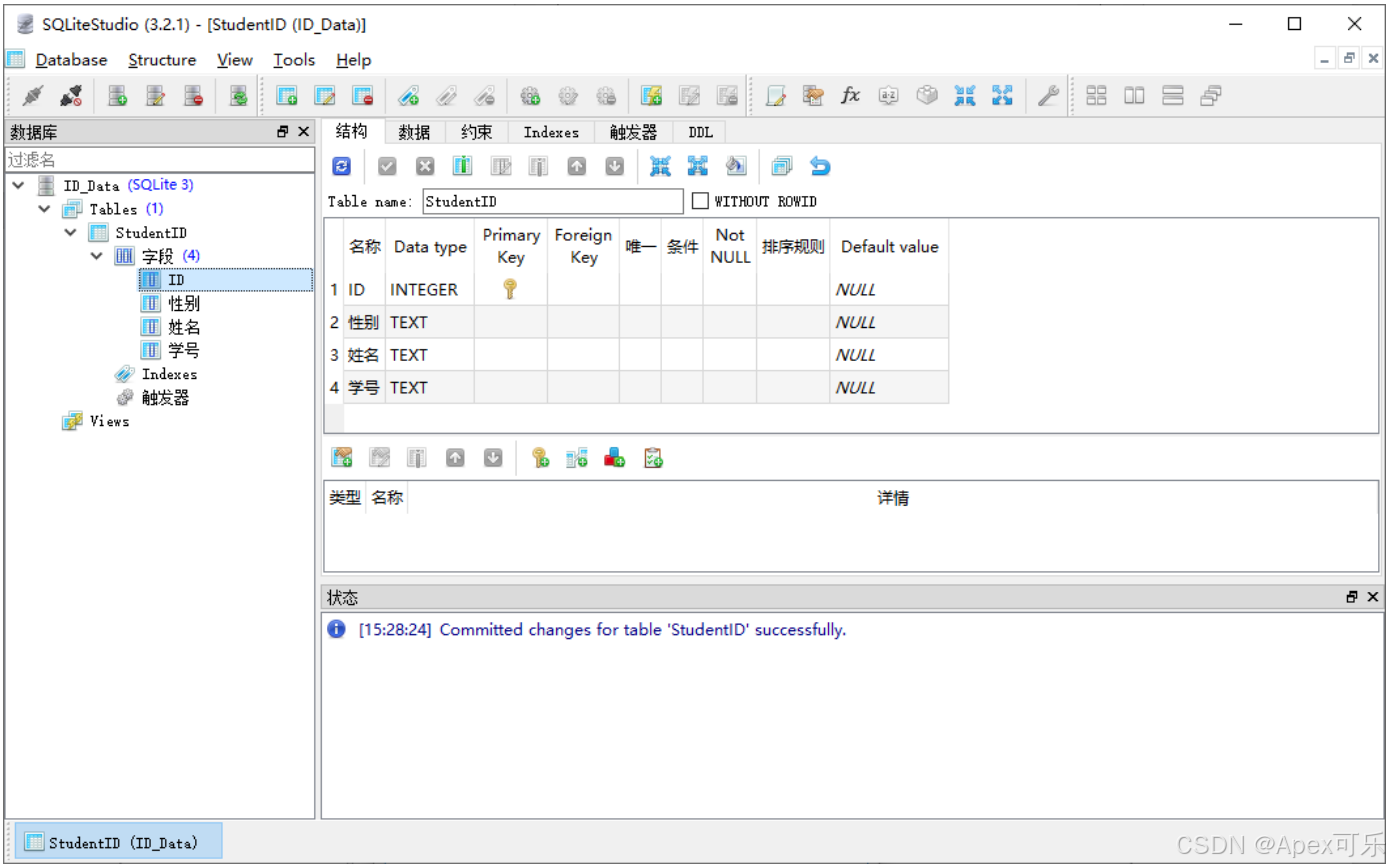Open the Help menu
The width and height of the screenshot is (1390, 868).
click(354, 60)
